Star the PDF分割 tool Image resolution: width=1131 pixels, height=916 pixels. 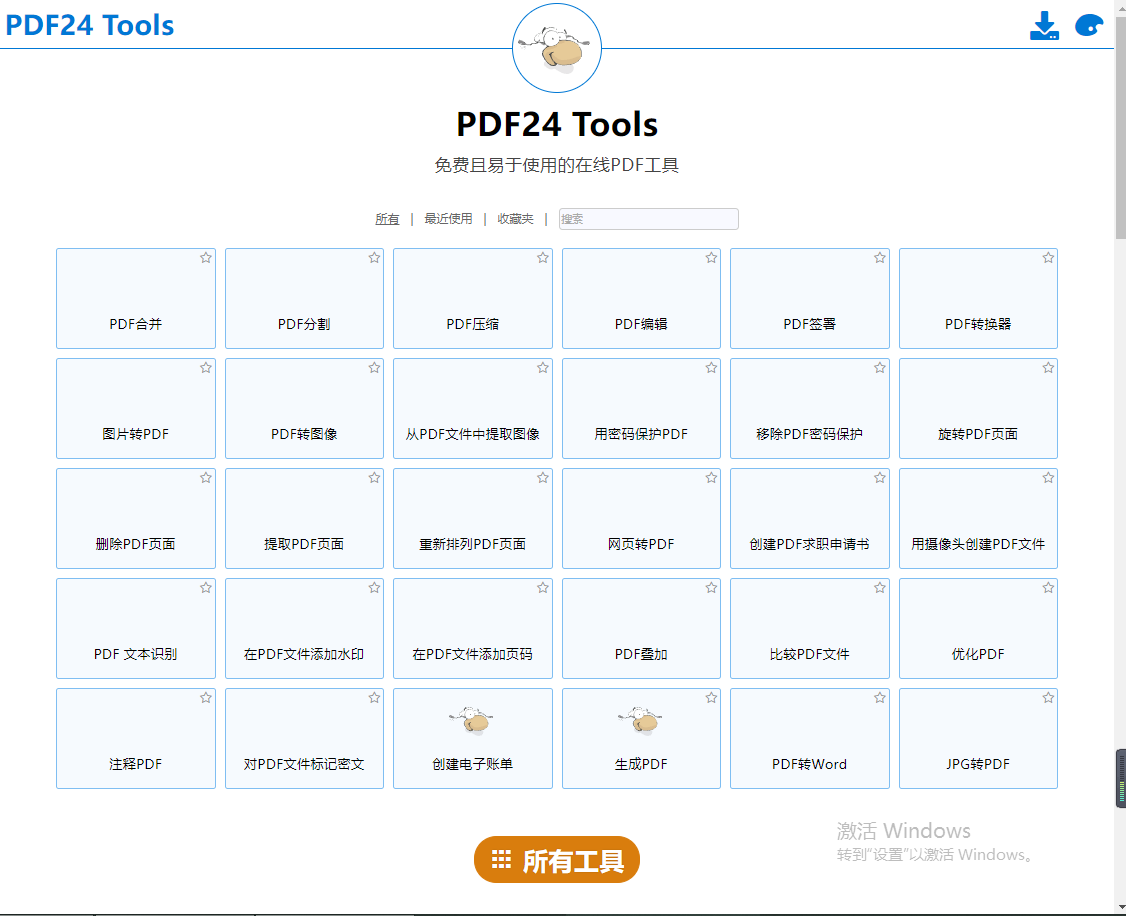tap(374, 257)
